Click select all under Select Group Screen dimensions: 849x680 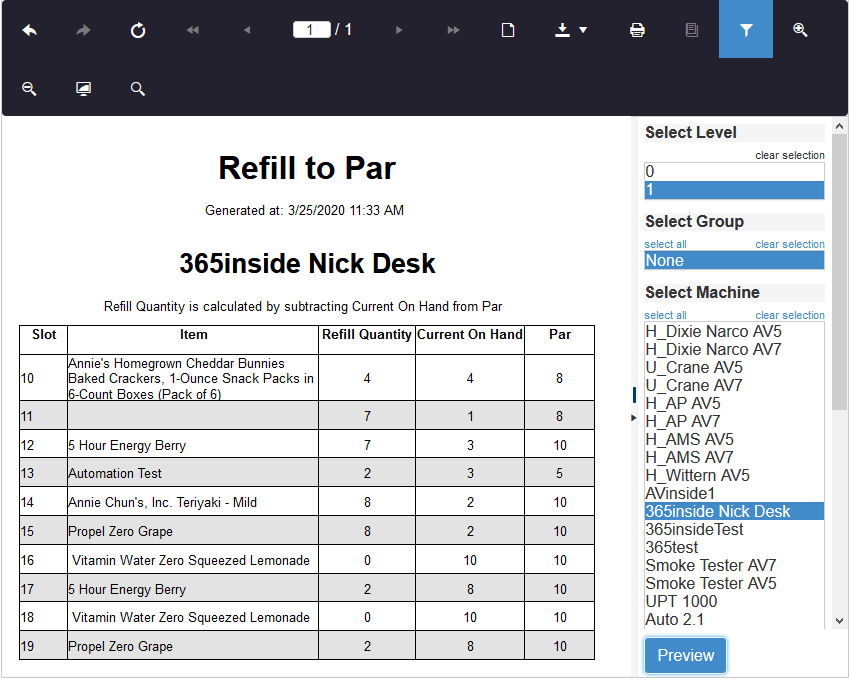[x=665, y=244]
